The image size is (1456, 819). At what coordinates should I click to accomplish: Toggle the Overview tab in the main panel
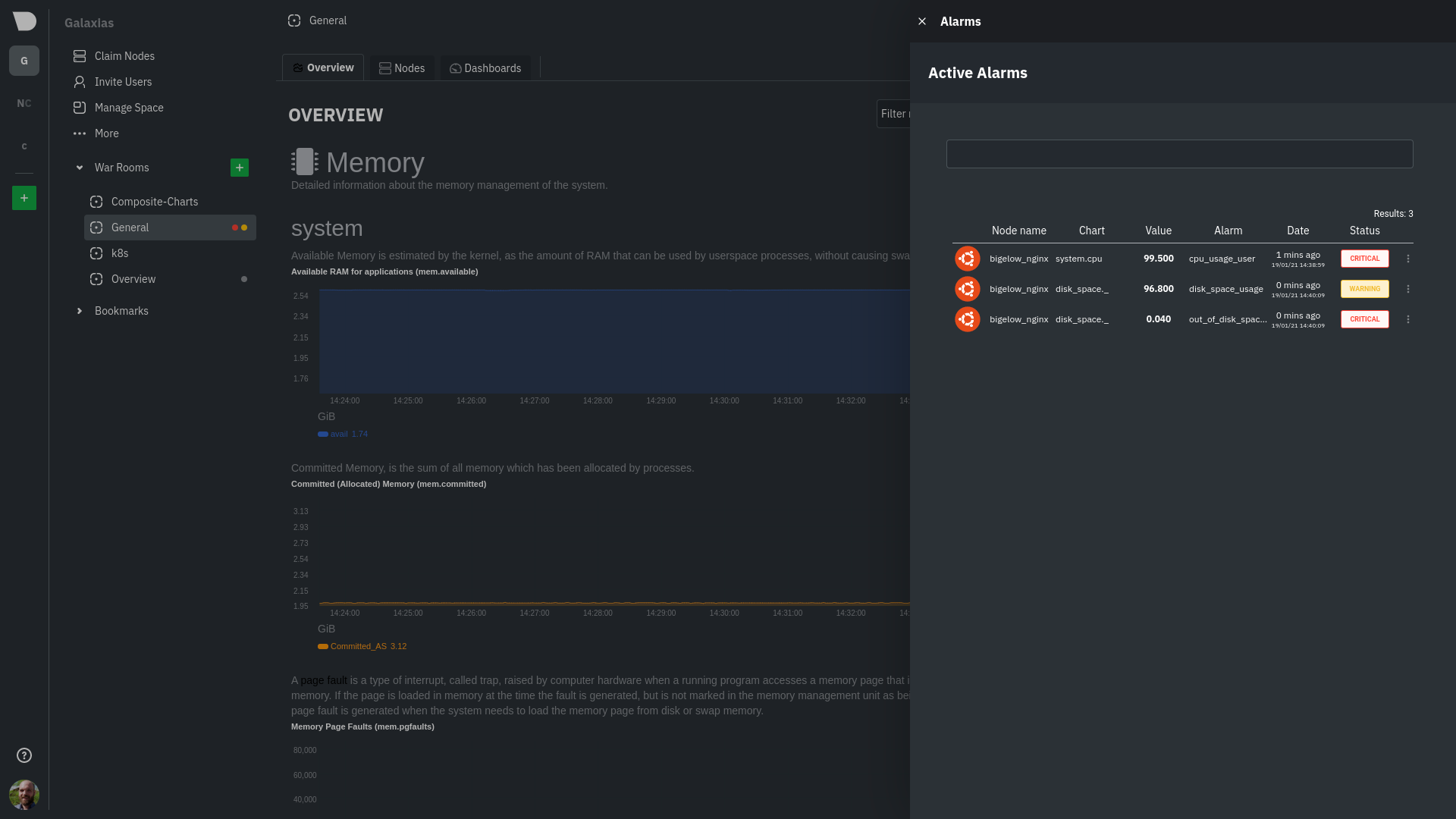pyautogui.click(x=323, y=68)
